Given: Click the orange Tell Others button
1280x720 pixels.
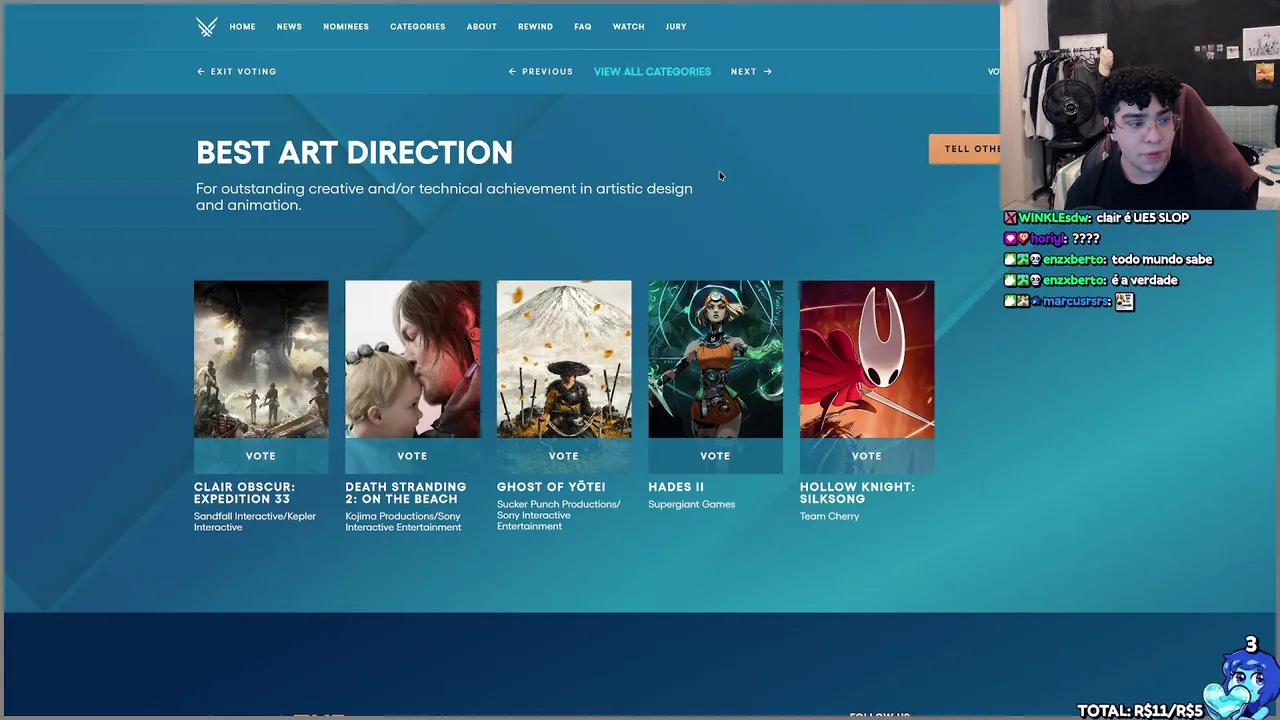Looking at the screenshot, I should [965, 149].
